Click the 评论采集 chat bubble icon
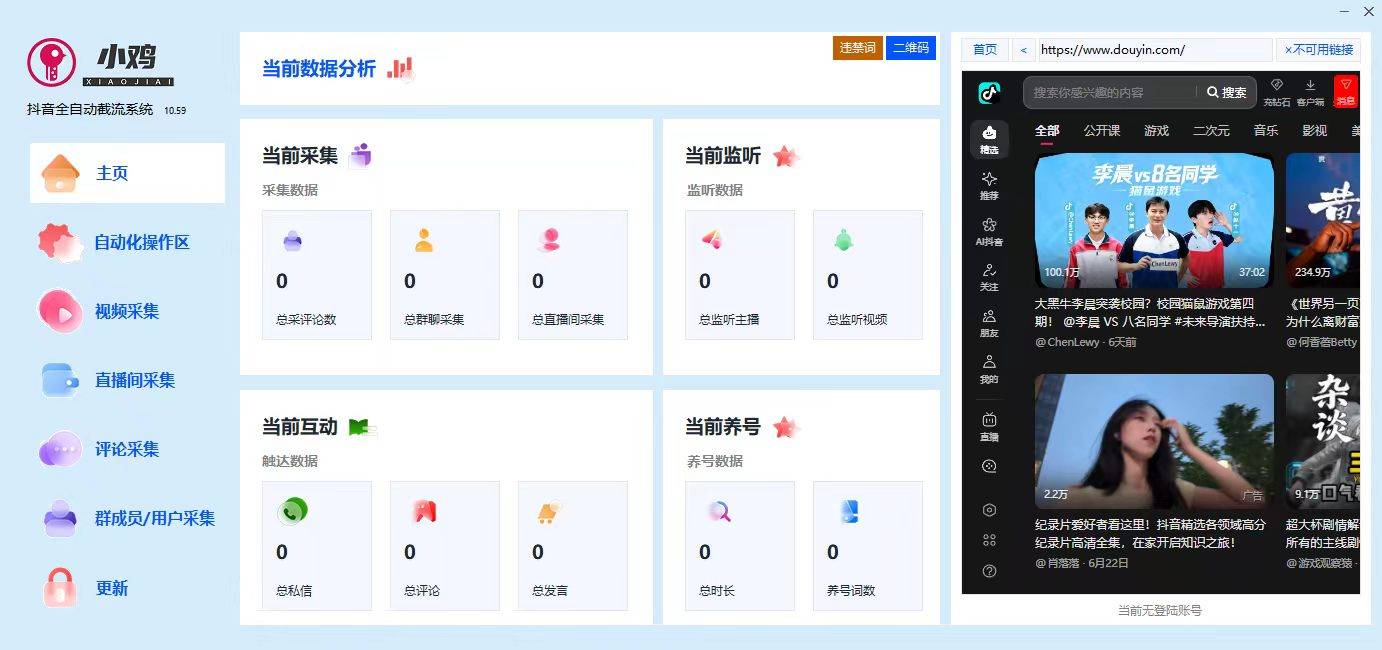Image resolution: width=1382 pixels, height=650 pixels. click(60, 449)
